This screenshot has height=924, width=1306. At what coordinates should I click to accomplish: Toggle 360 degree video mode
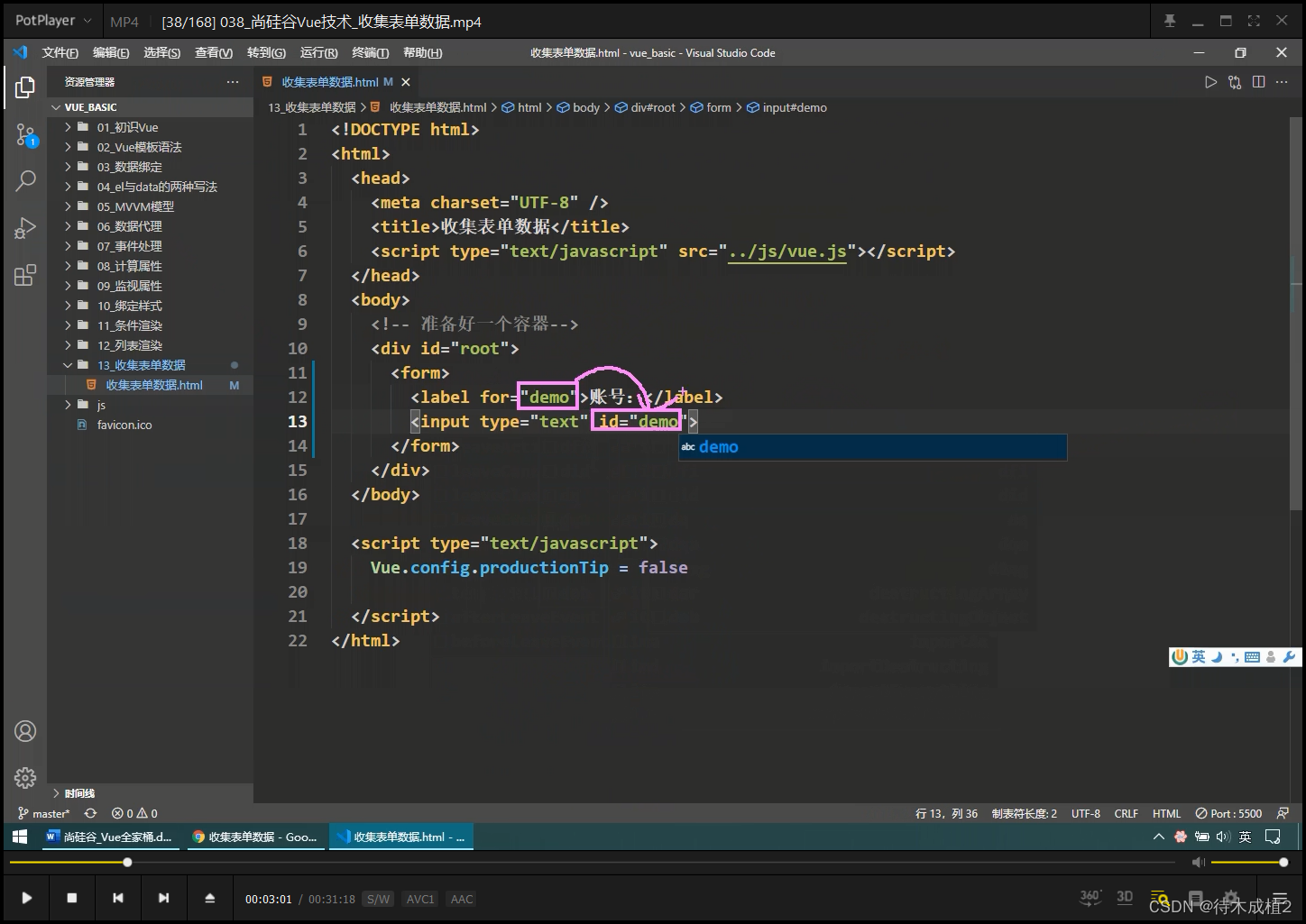[x=1090, y=897]
